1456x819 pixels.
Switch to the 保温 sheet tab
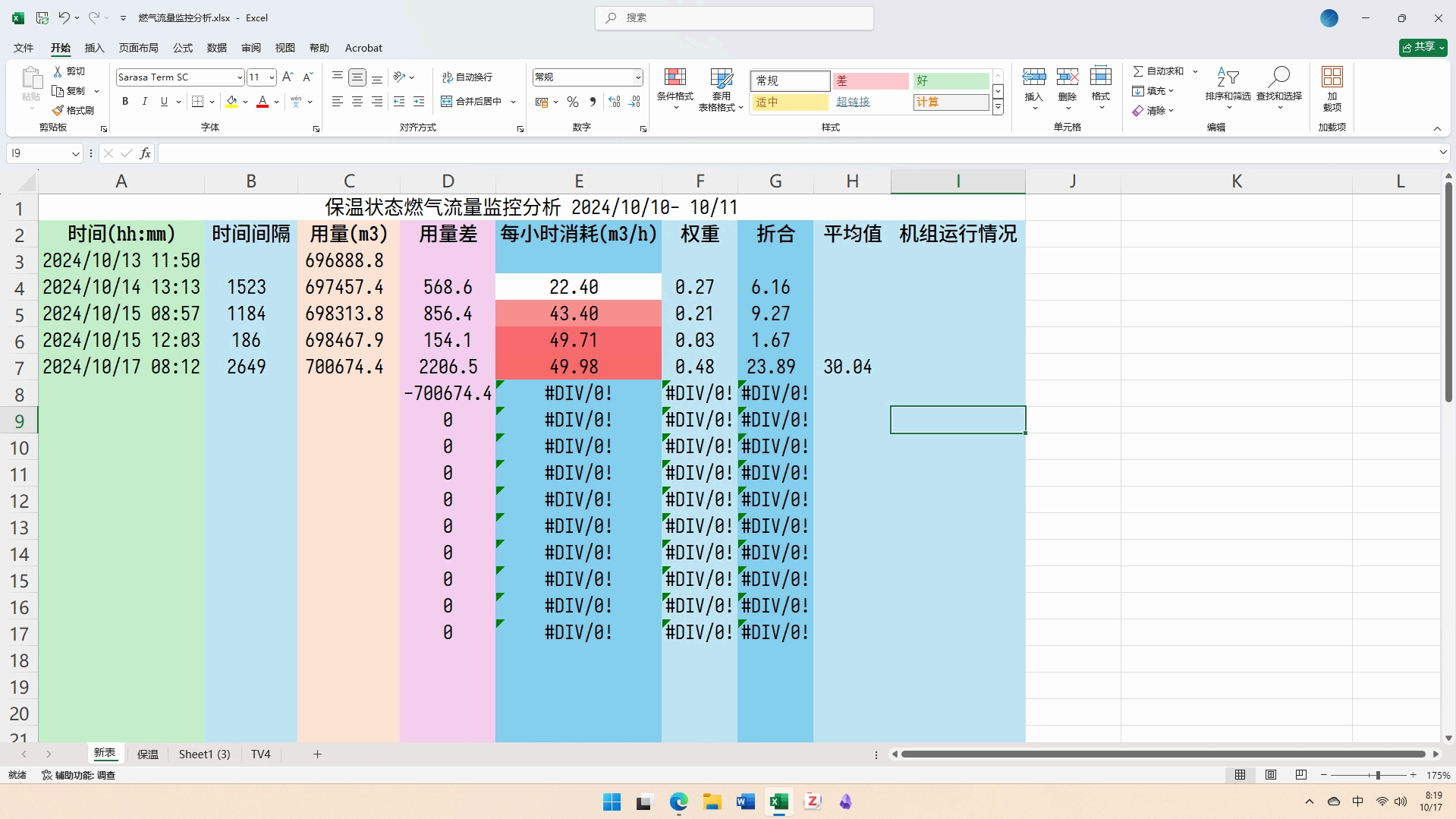(x=147, y=754)
